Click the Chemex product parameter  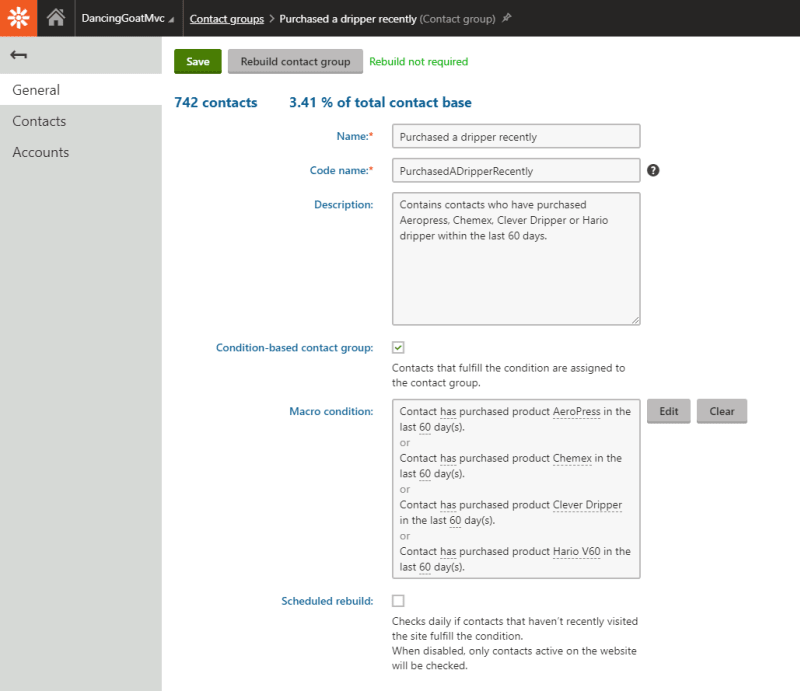point(572,458)
